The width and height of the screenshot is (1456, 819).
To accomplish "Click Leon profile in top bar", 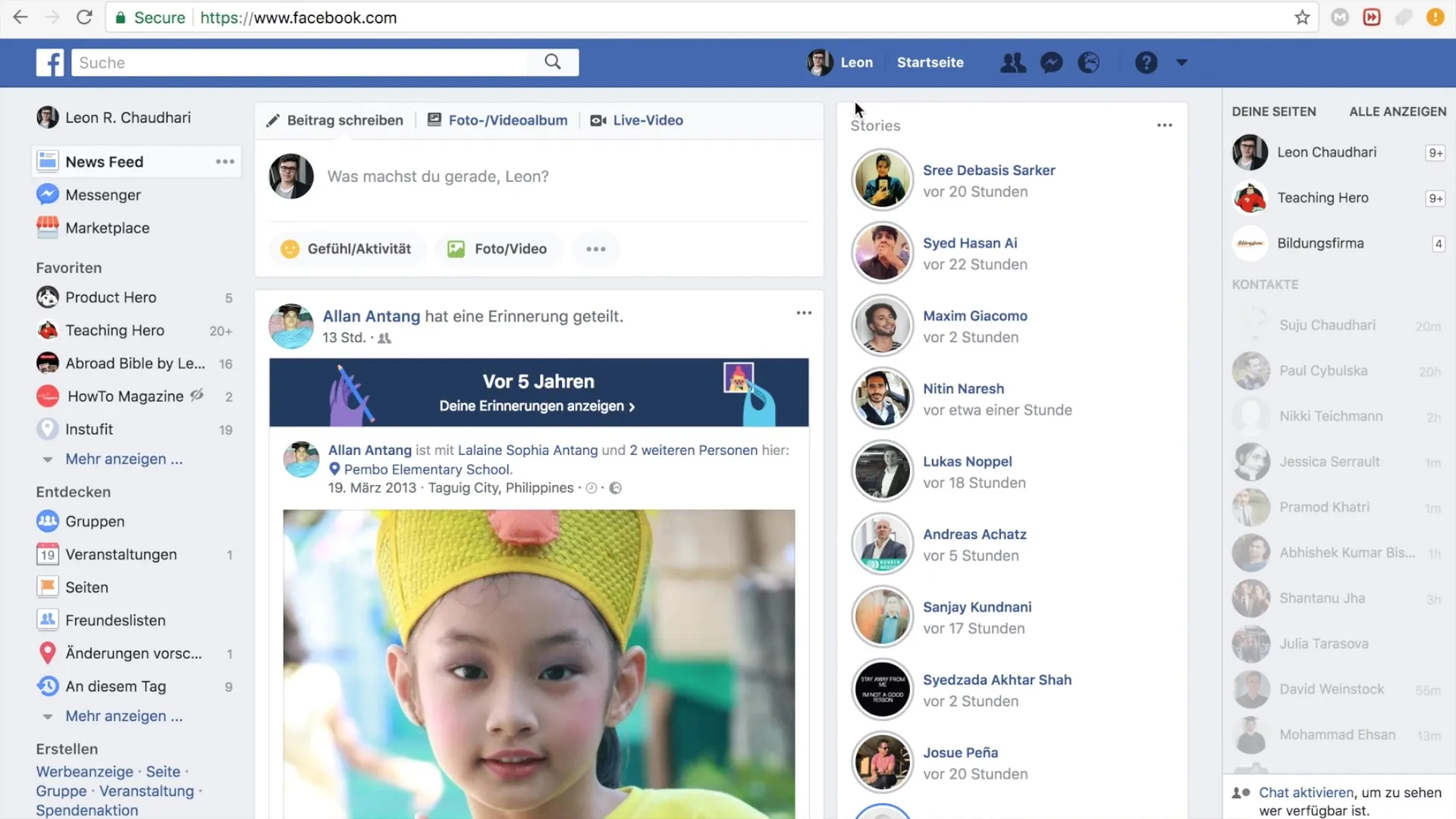I will [x=840, y=62].
